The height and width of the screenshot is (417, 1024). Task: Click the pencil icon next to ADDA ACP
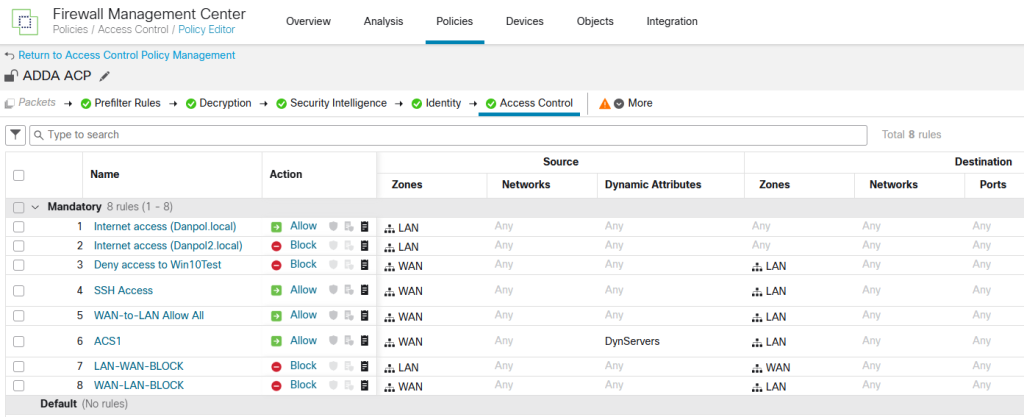(x=104, y=76)
